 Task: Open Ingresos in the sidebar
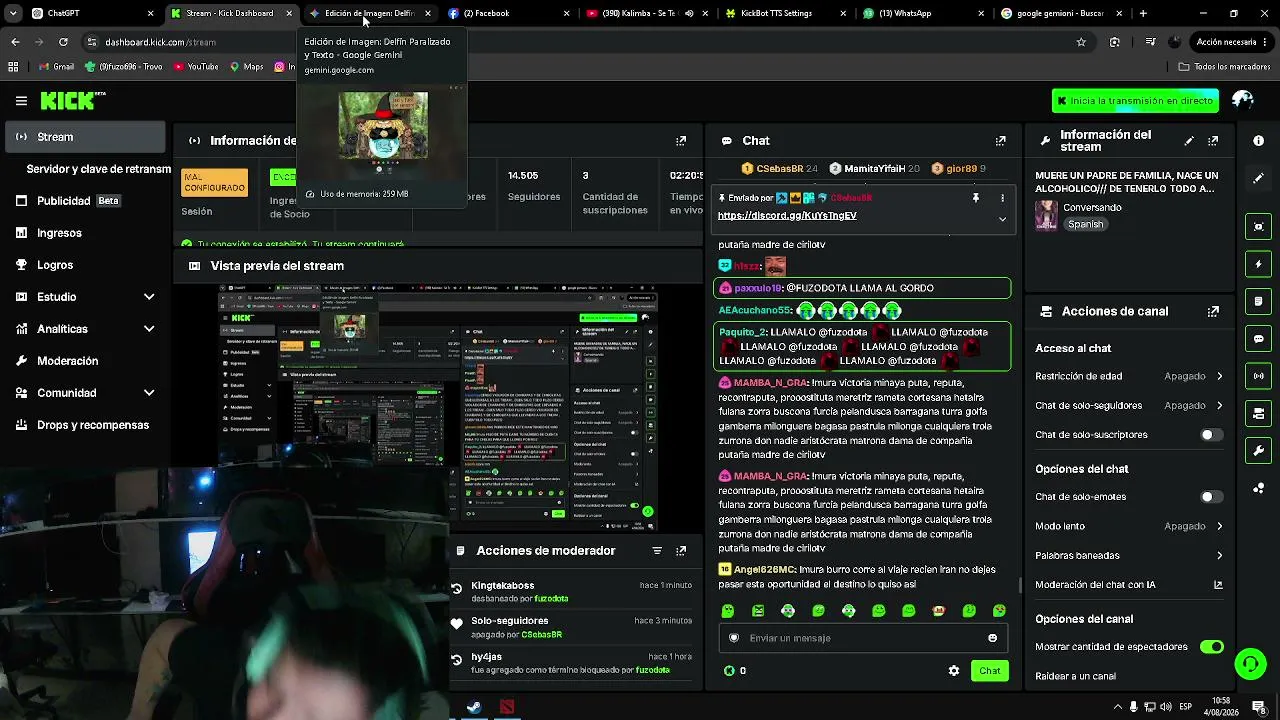point(85,233)
